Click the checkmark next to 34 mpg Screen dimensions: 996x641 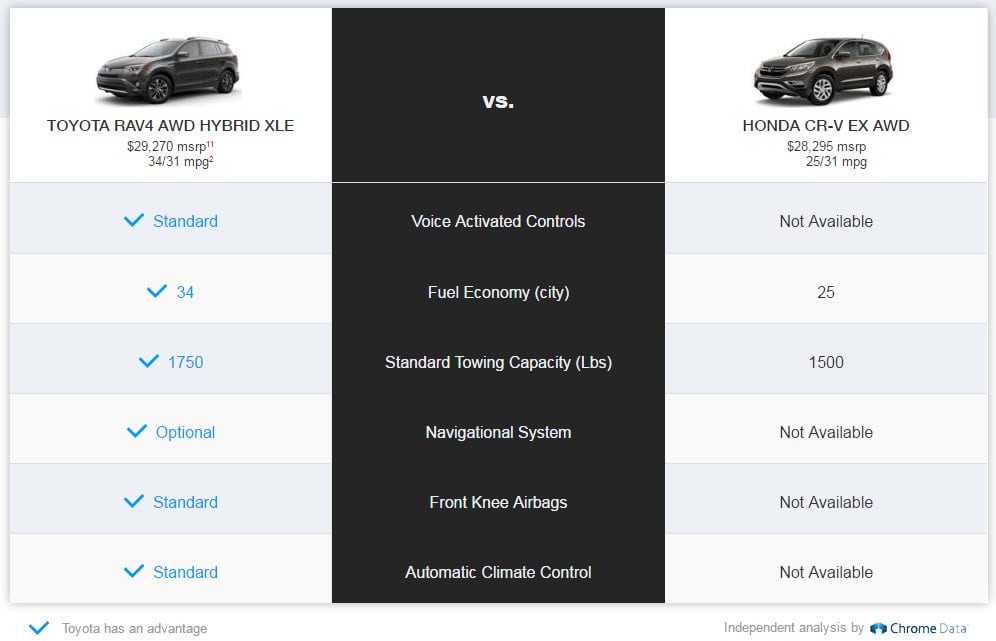tap(156, 291)
